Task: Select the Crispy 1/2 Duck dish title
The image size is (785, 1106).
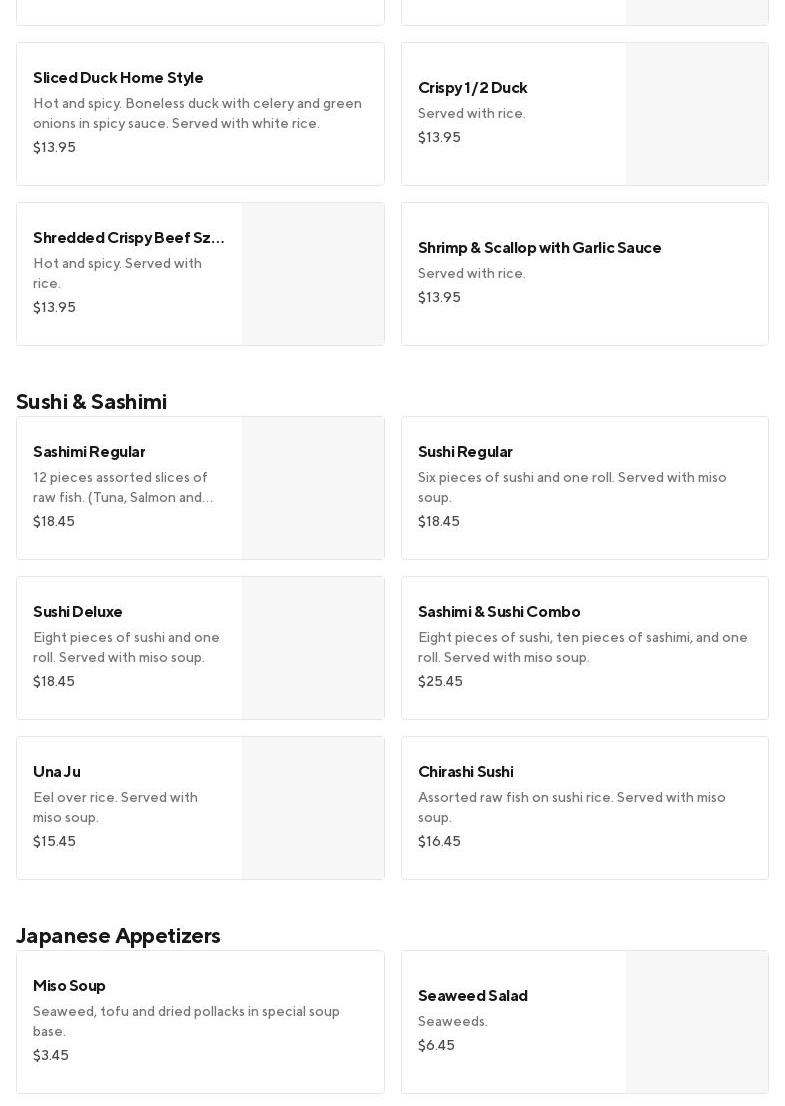Action: tap(472, 88)
